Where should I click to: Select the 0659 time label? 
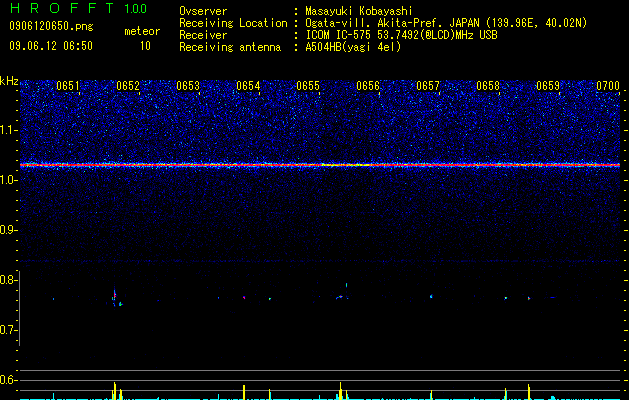coord(548,86)
